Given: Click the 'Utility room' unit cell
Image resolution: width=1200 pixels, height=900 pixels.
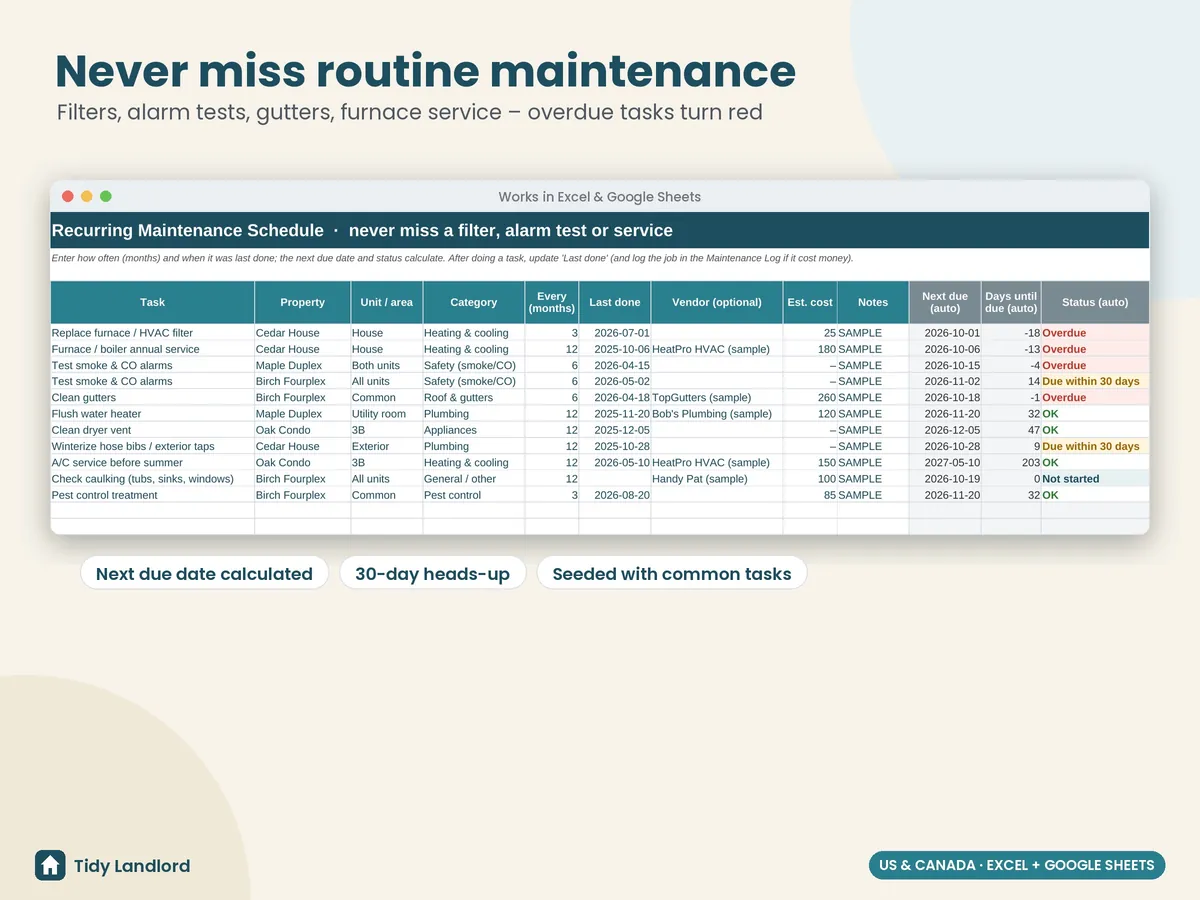Looking at the screenshot, I should 387,414.
